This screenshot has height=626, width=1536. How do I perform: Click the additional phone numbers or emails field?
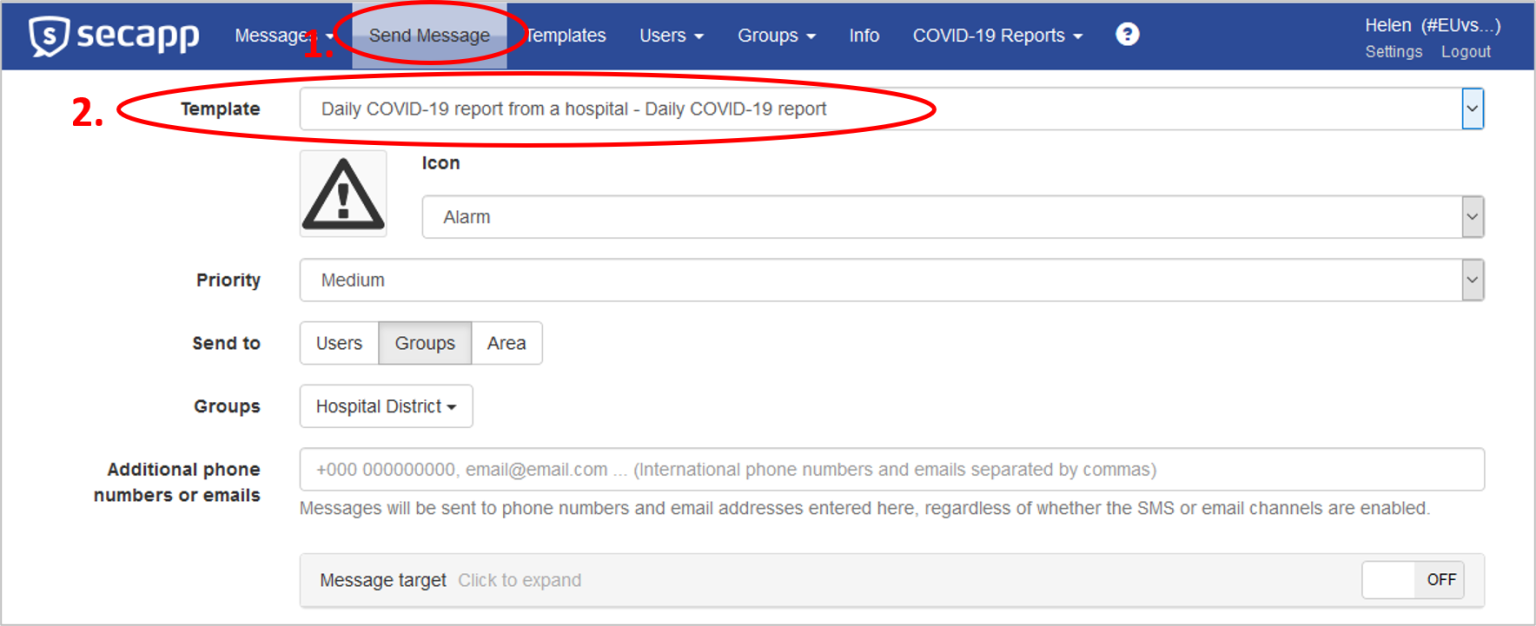[890, 470]
